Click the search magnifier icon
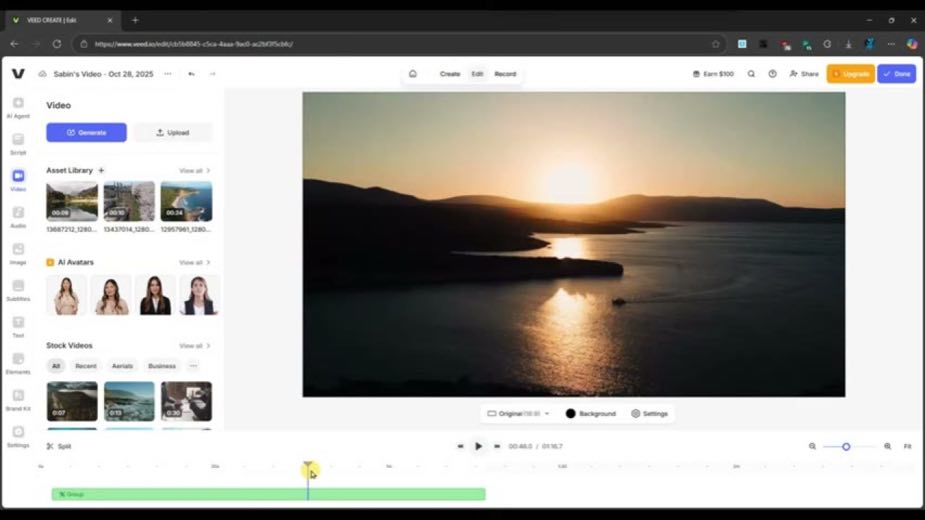Viewport: 925px width, 520px height. [751, 74]
